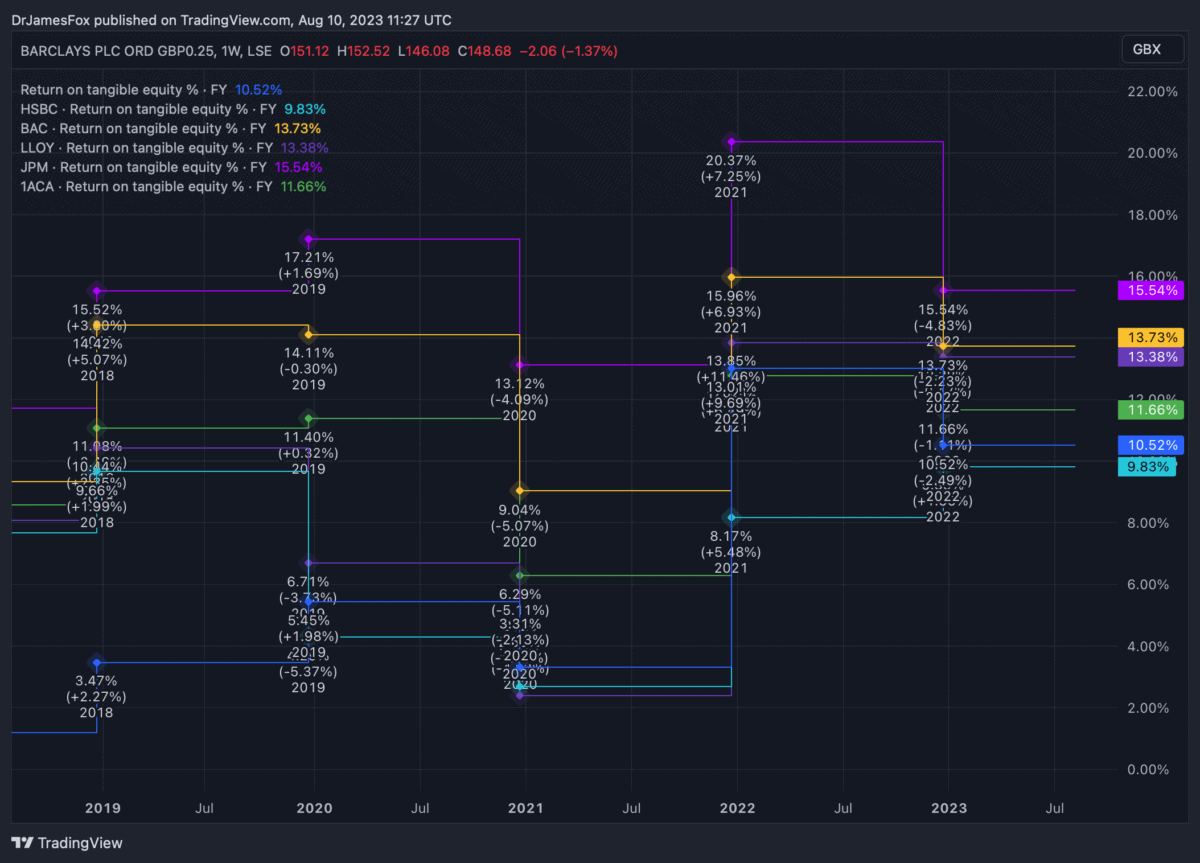Click the blue Barclays 3.47% diamond marker
The image size is (1200, 863).
click(97, 662)
